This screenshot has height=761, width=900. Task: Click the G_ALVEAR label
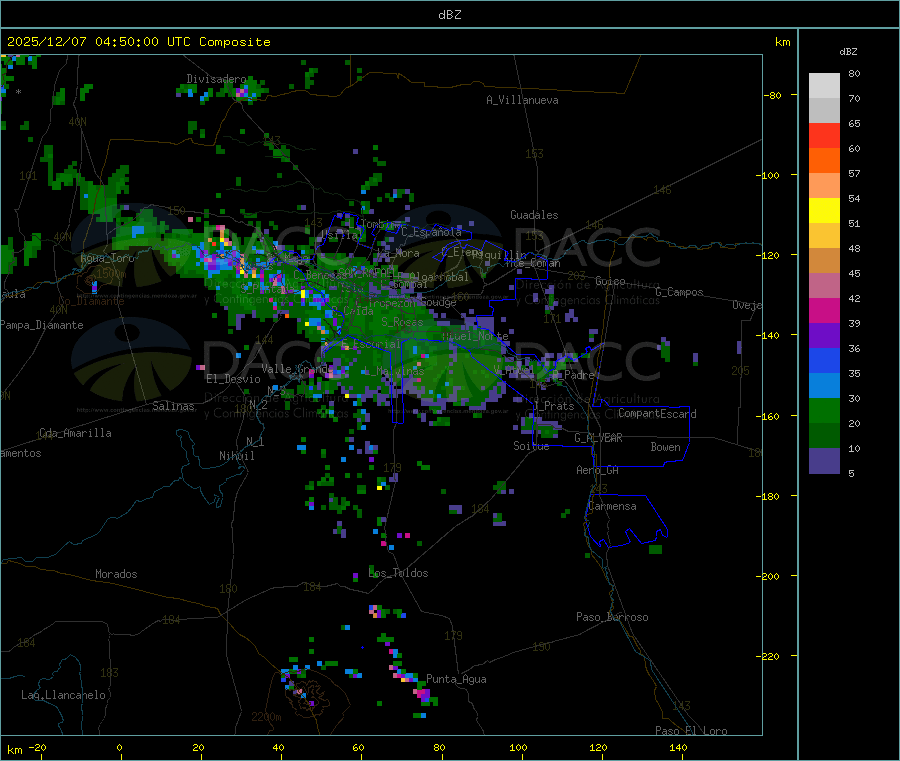(598, 438)
